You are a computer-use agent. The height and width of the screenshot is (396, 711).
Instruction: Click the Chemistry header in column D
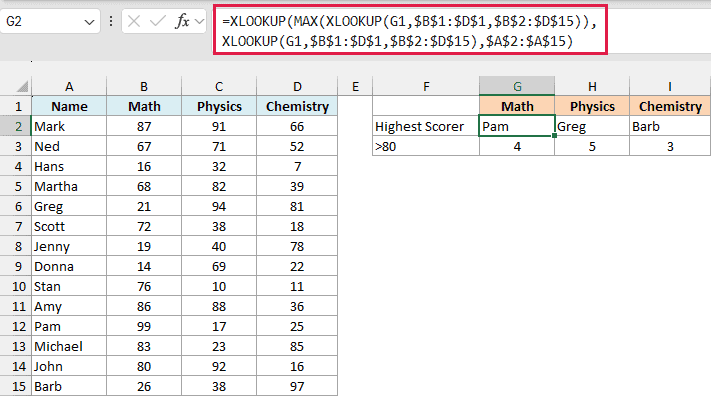[297, 106]
